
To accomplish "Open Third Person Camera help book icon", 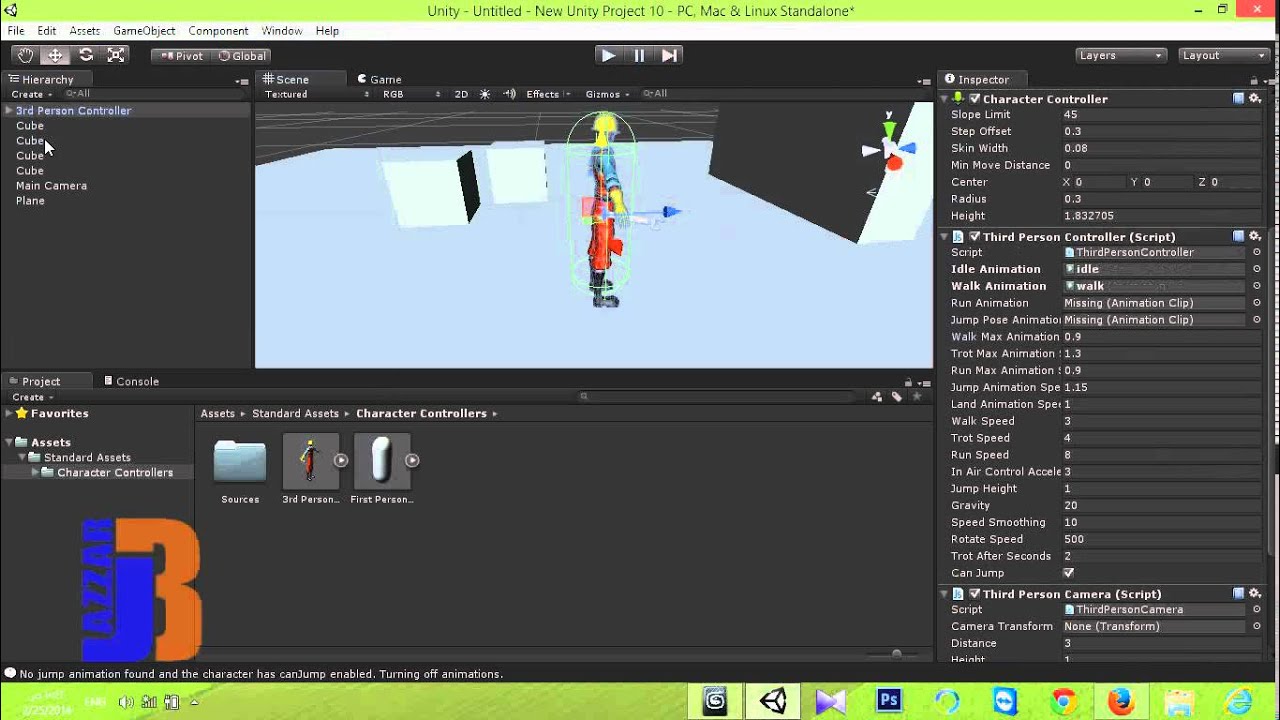I will [x=1238, y=593].
